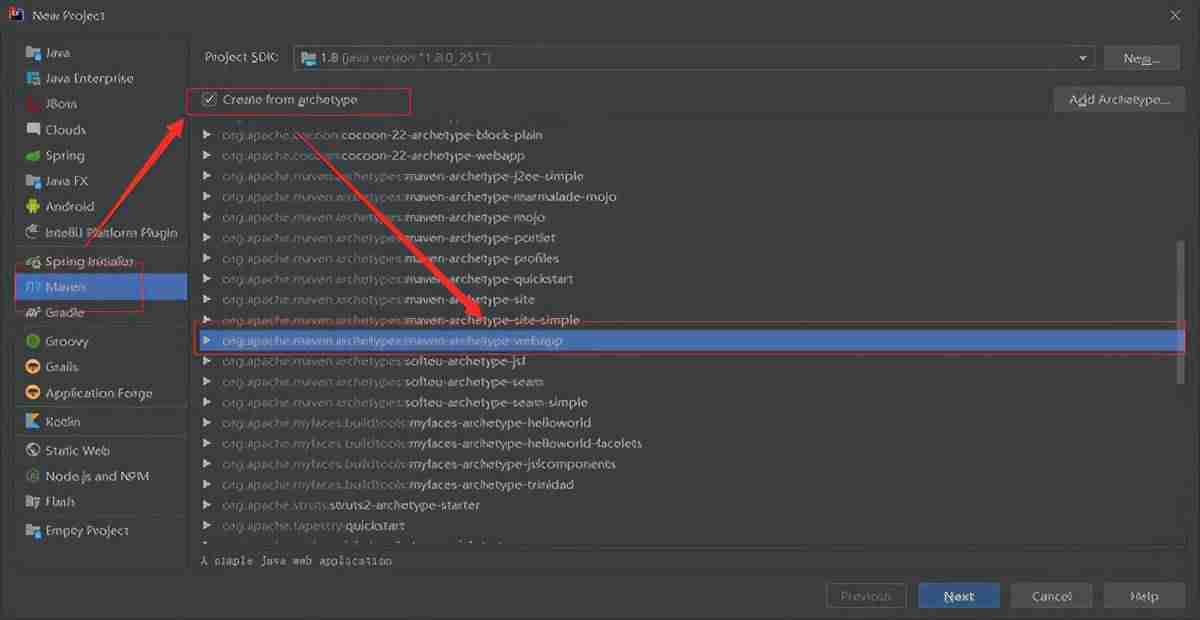Image resolution: width=1200 pixels, height=620 pixels.
Task: Open Help for the dialog
Action: coord(1143,596)
